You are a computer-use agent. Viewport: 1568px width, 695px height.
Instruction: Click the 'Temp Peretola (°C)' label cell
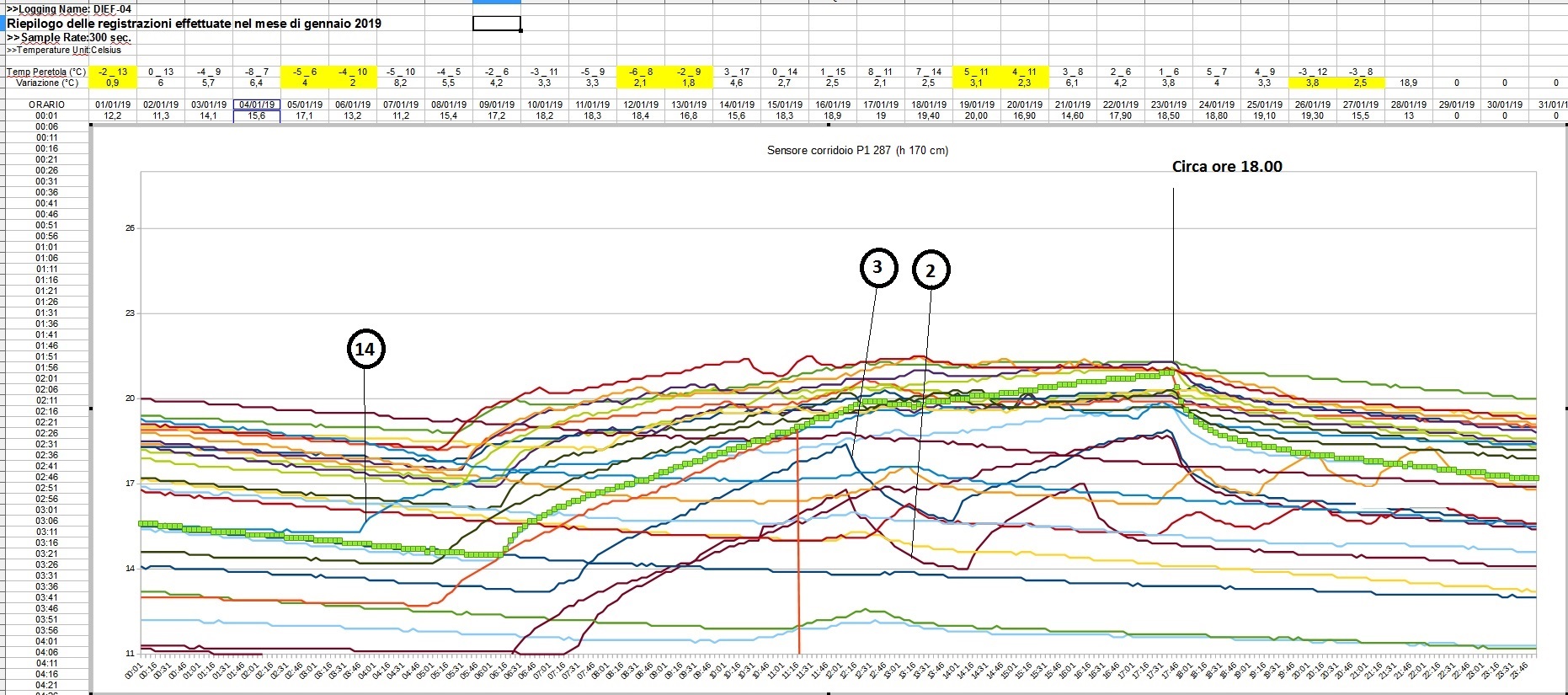(x=46, y=72)
